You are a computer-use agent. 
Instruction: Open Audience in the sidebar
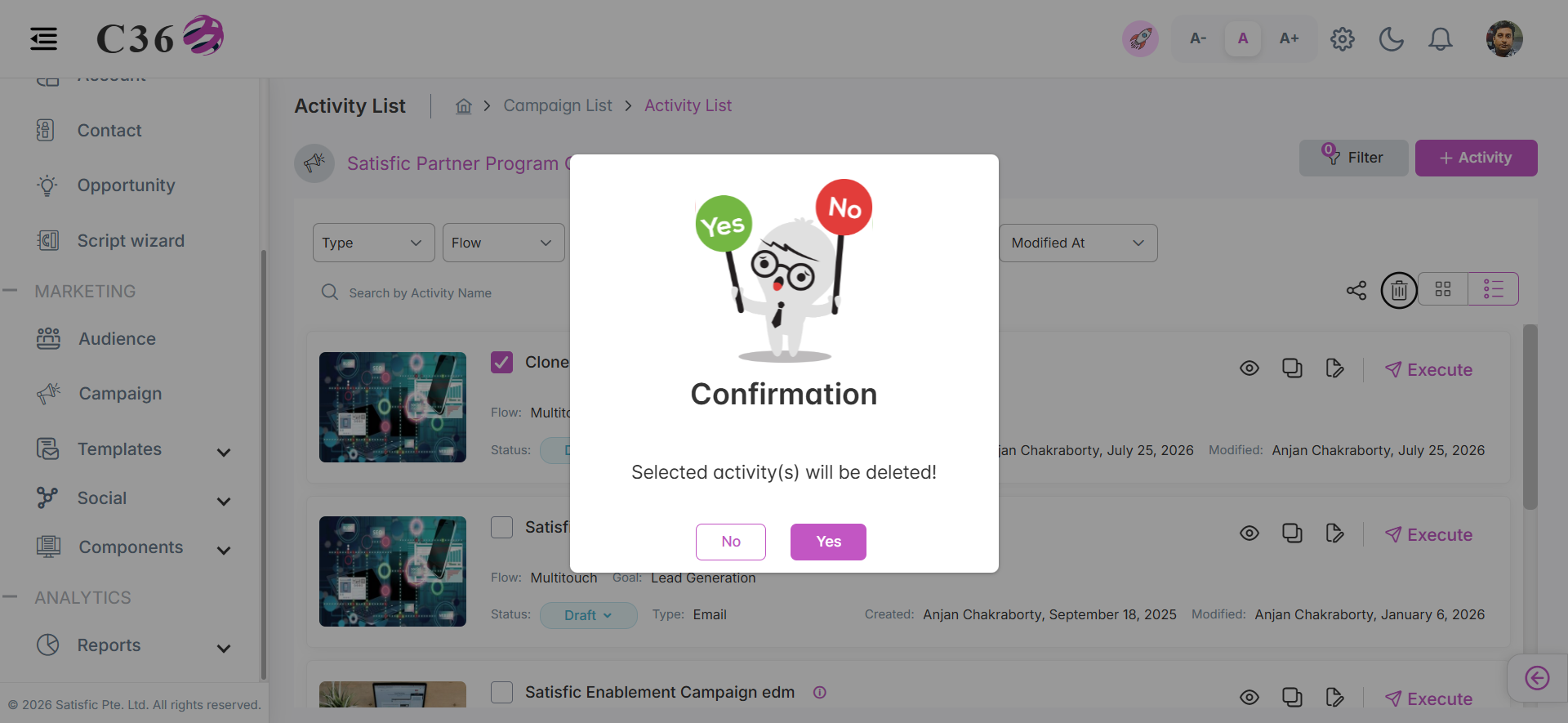pos(117,339)
